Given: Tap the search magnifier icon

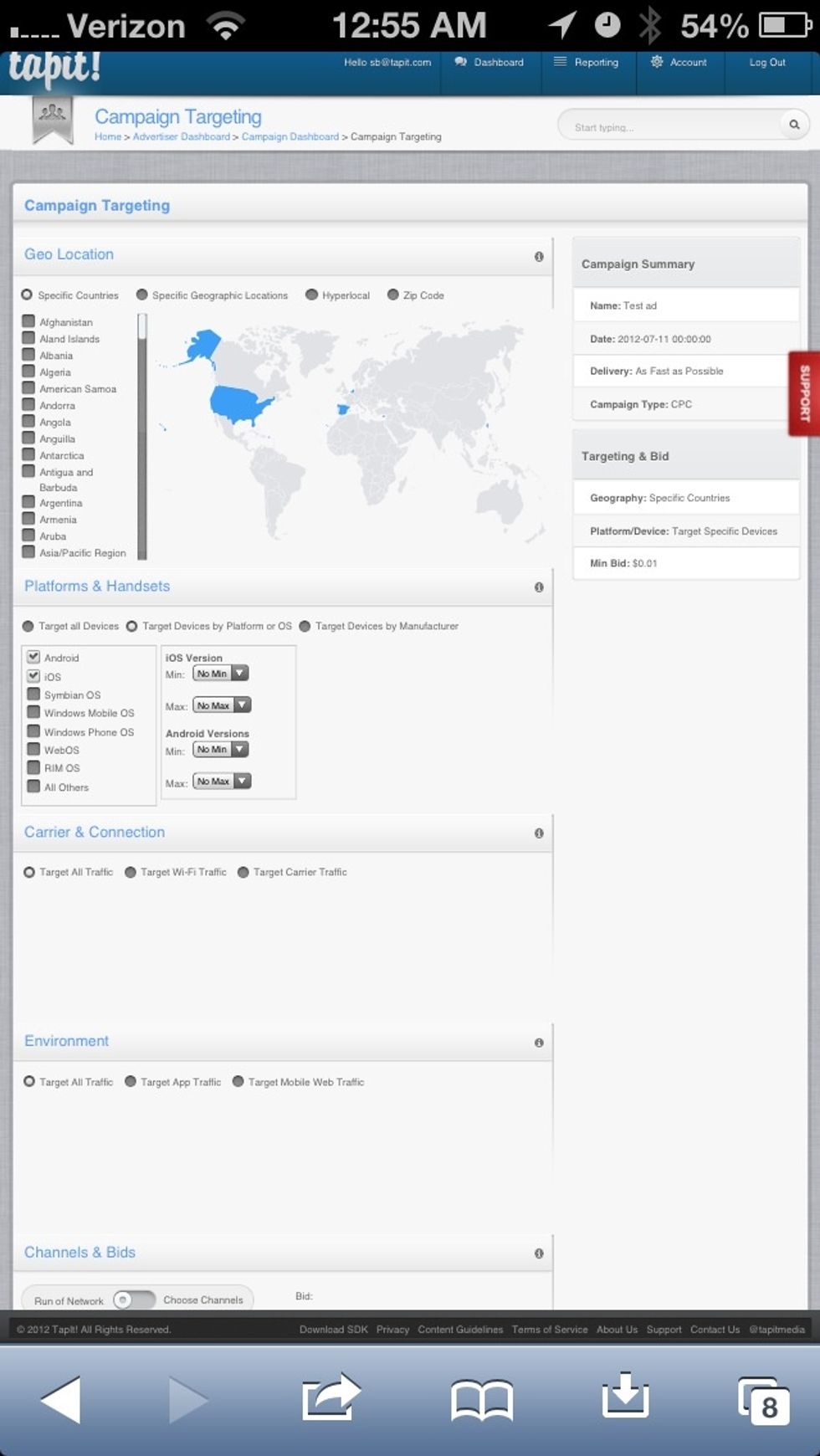Looking at the screenshot, I should tap(793, 125).
